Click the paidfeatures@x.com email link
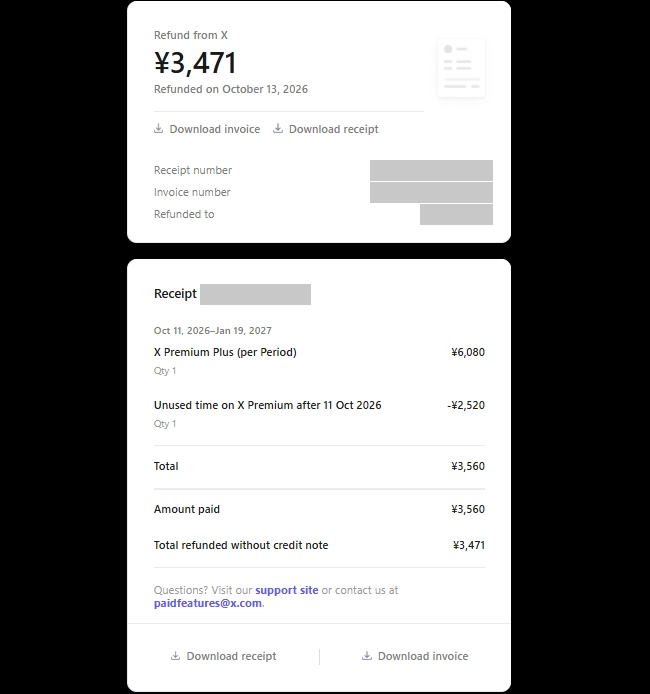650x694 pixels. tap(208, 603)
